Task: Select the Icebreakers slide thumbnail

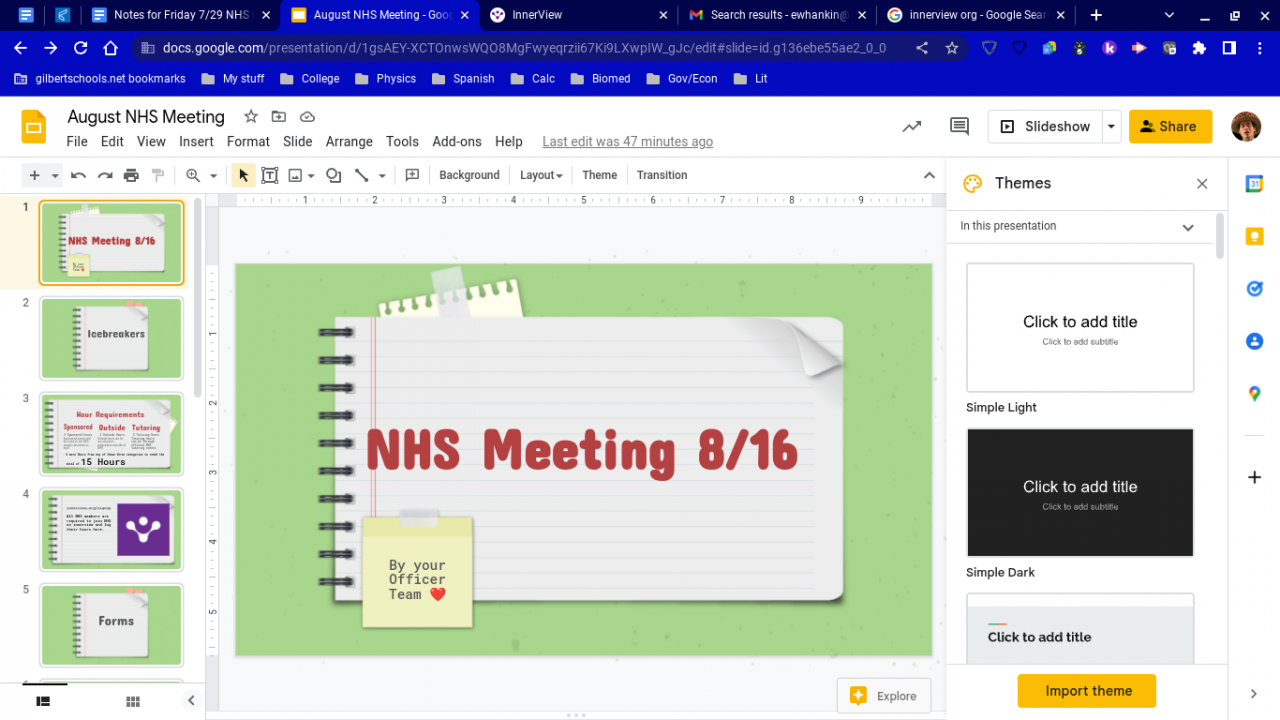Action: [x=112, y=338]
